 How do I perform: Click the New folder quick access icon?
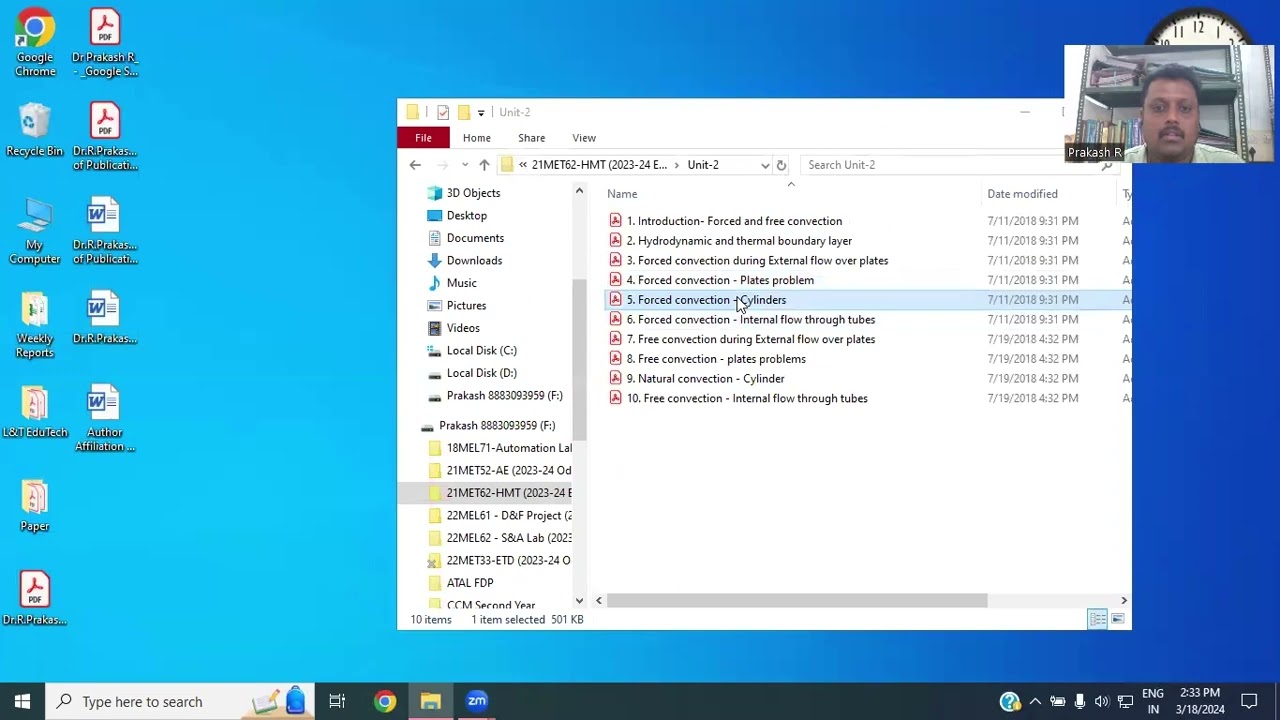463,112
